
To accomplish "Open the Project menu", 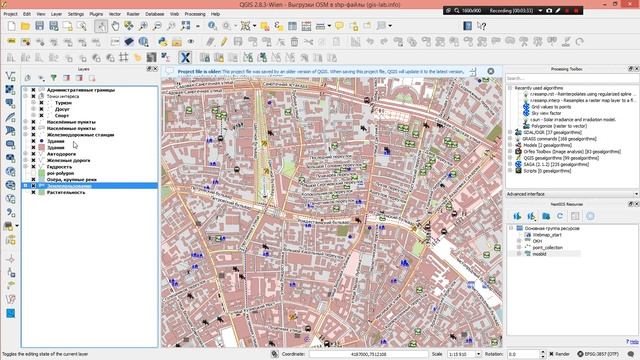I will [10, 14].
